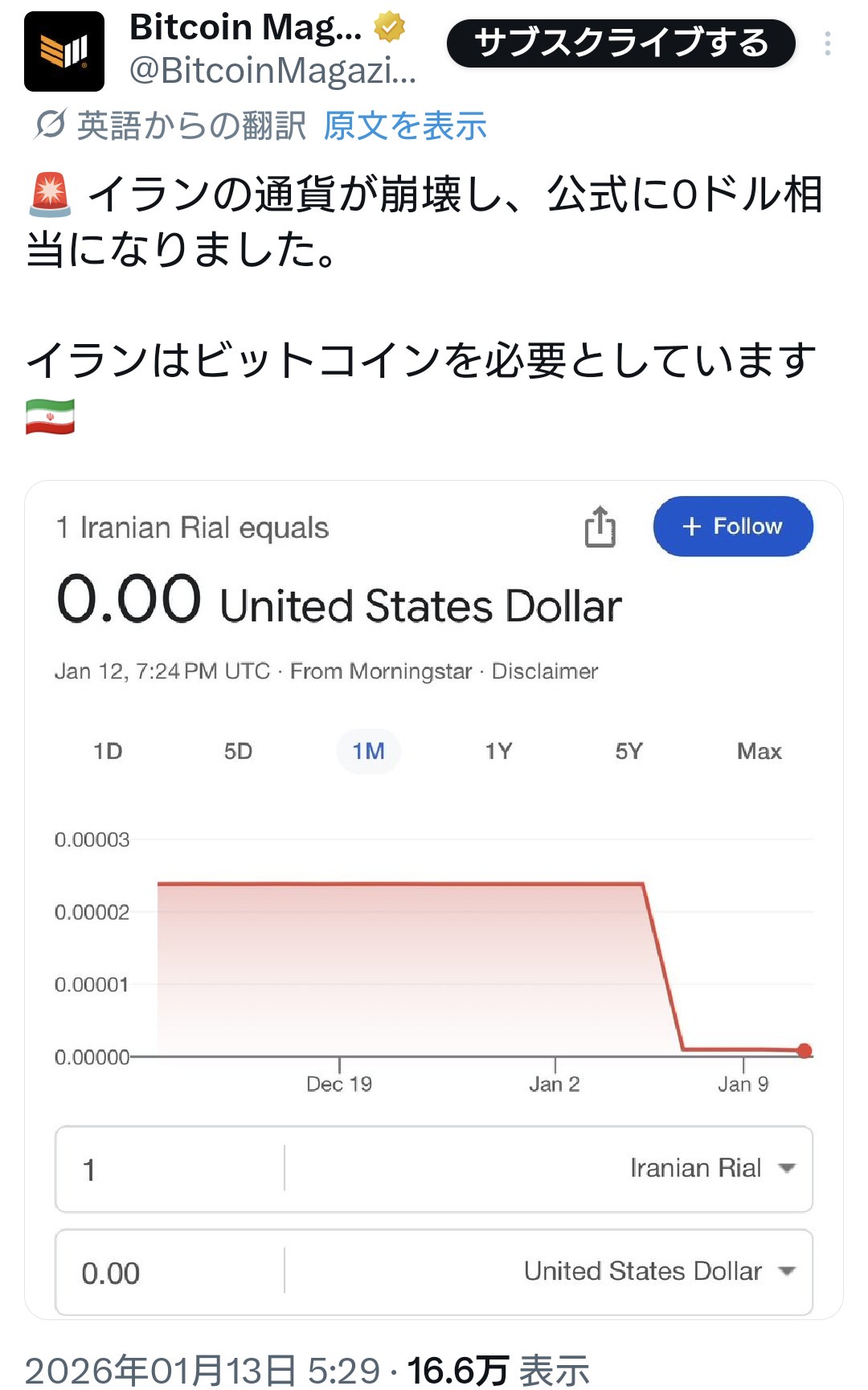Click the red siren emoji
The width and height of the screenshot is (868, 1390).
pyautogui.click(x=50, y=195)
